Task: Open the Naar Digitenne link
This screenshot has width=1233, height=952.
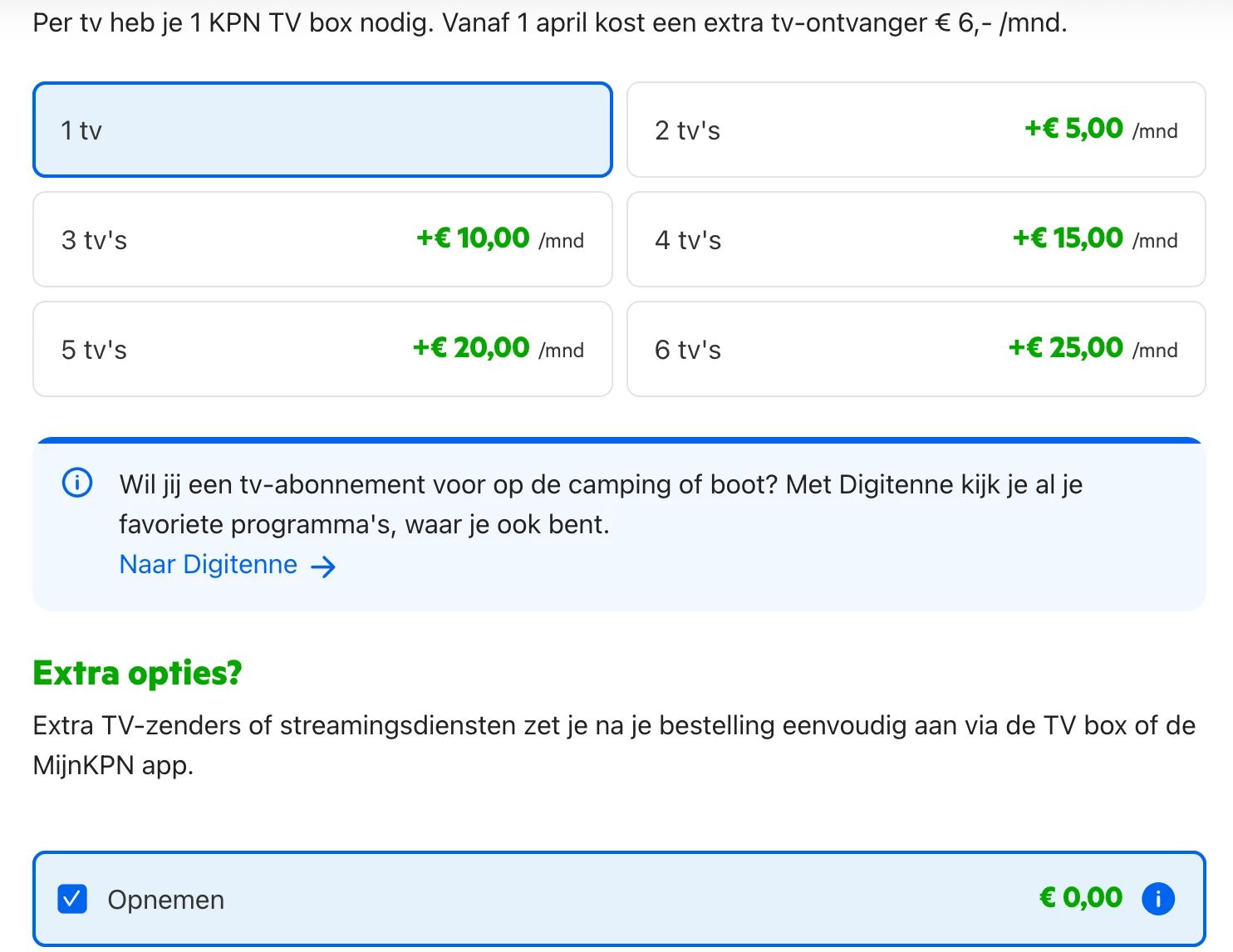Action: pos(209,565)
